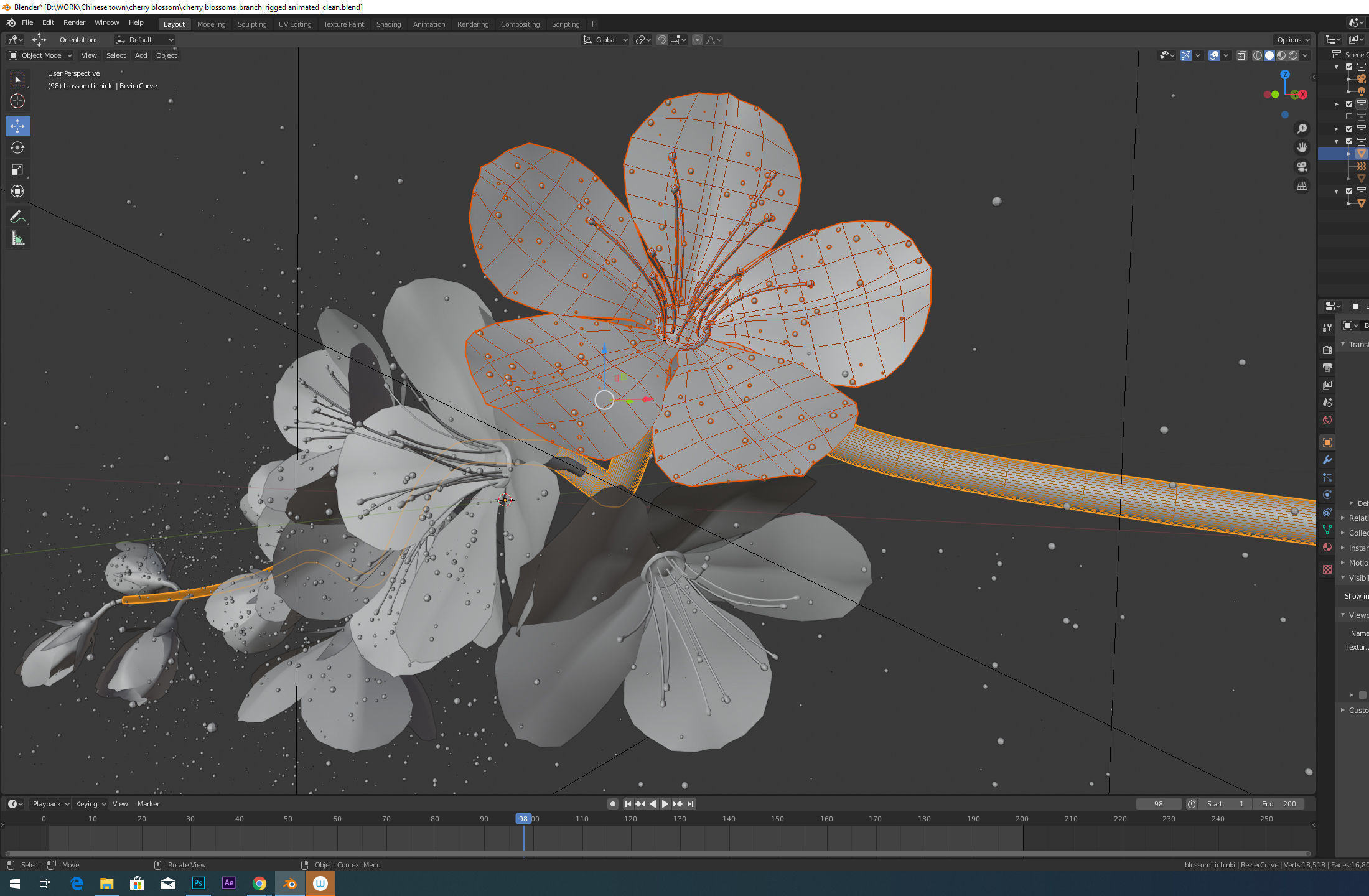Click Play animation button
This screenshot has height=896, width=1369.
665,804
